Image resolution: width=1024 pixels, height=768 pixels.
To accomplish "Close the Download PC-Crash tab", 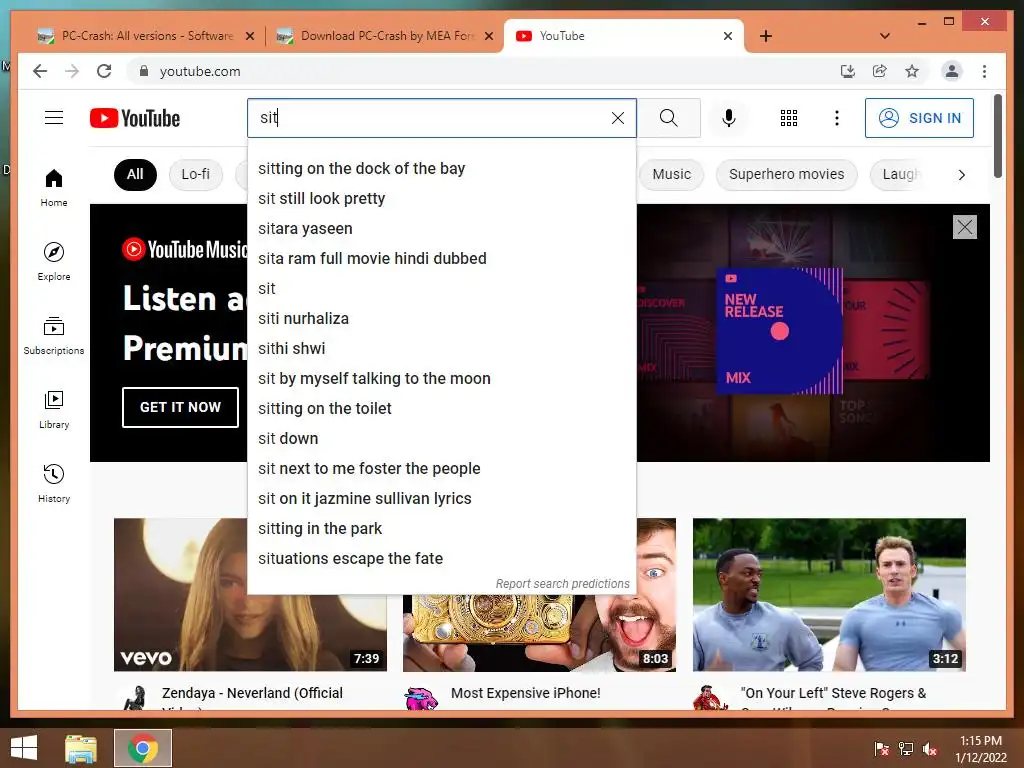I will (x=488, y=36).
